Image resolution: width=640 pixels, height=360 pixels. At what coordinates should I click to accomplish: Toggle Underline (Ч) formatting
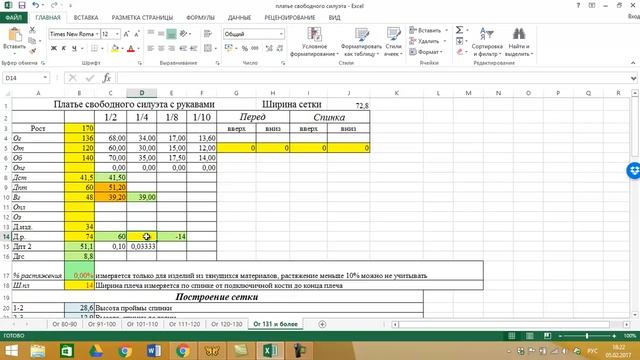pyautogui.click(x=74, y=49)
